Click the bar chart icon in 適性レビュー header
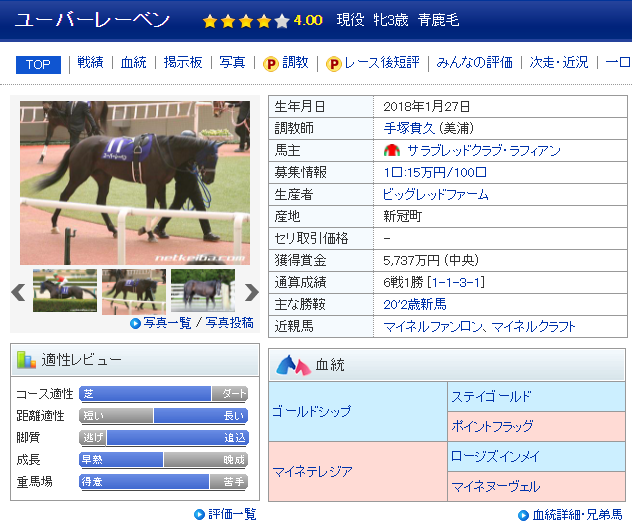 [26, 360]
